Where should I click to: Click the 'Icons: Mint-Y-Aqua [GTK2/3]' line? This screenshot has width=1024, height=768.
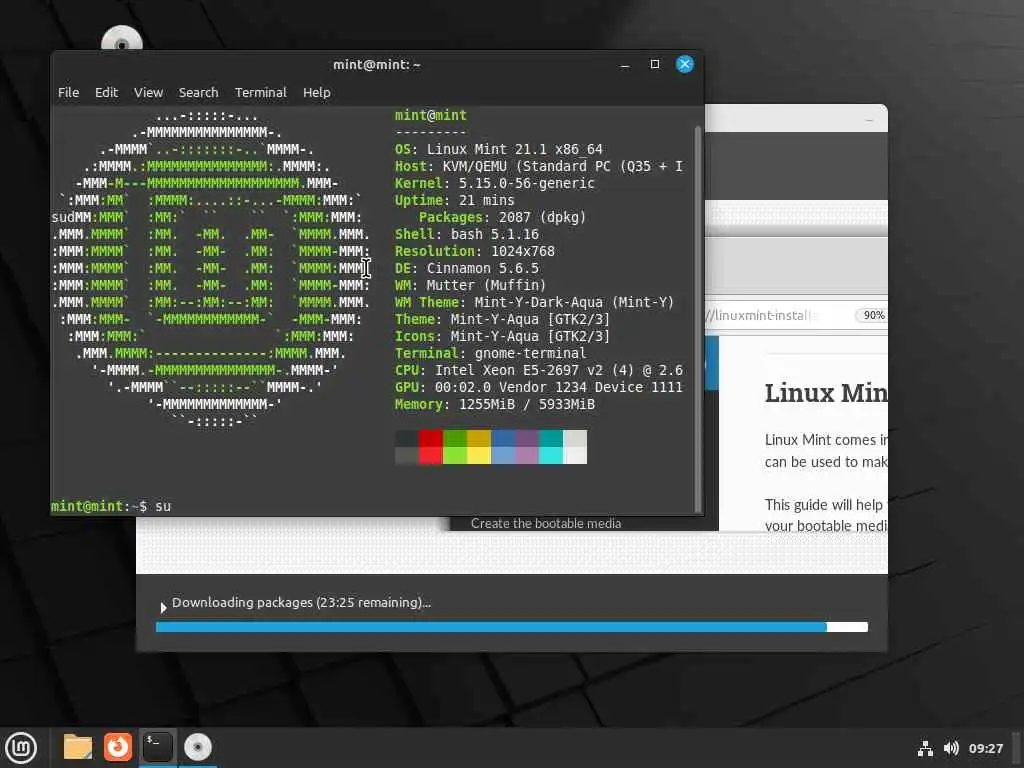[x=502, y=336]
